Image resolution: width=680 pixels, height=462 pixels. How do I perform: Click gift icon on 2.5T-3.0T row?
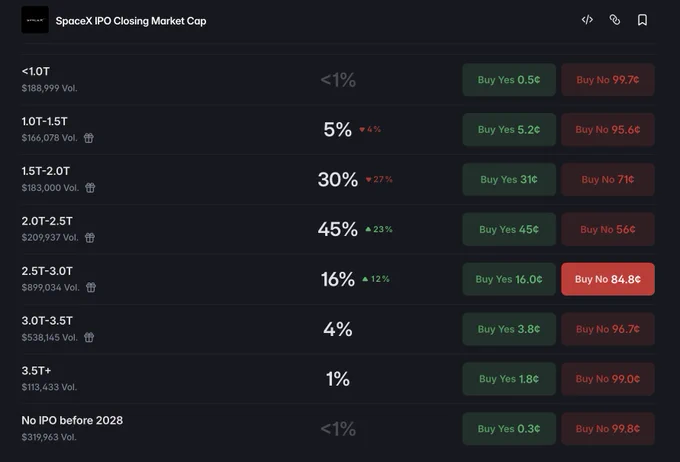91,287
